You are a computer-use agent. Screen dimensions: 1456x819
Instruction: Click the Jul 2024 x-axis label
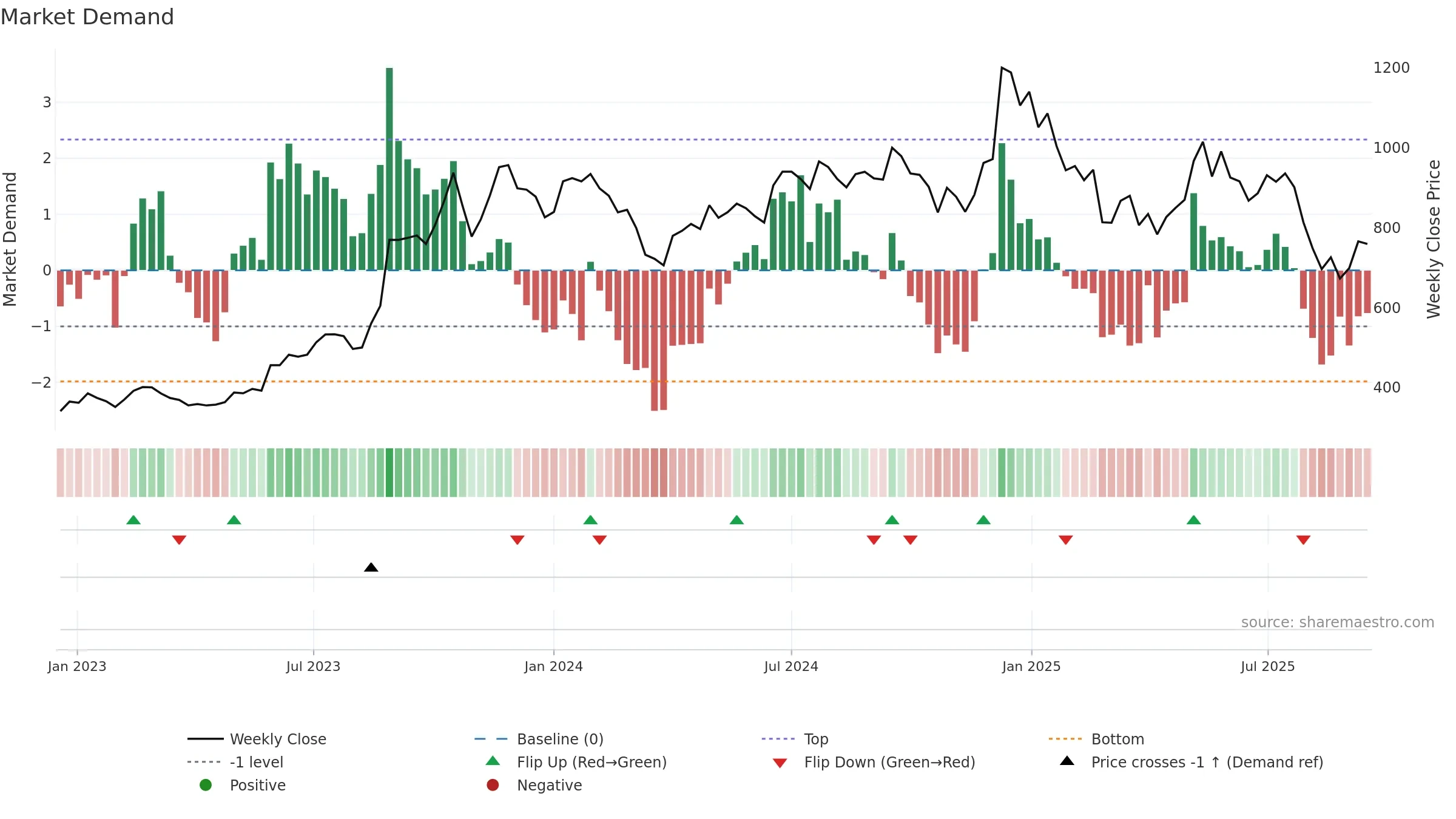(x=791, y=666)
